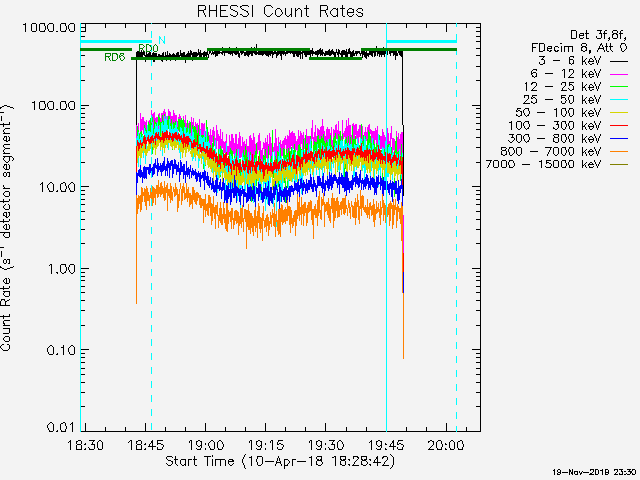Select the '7000 - 15000 keV' legend label
Viewport: 640px width, 480px height.
[x=543, y=164]
